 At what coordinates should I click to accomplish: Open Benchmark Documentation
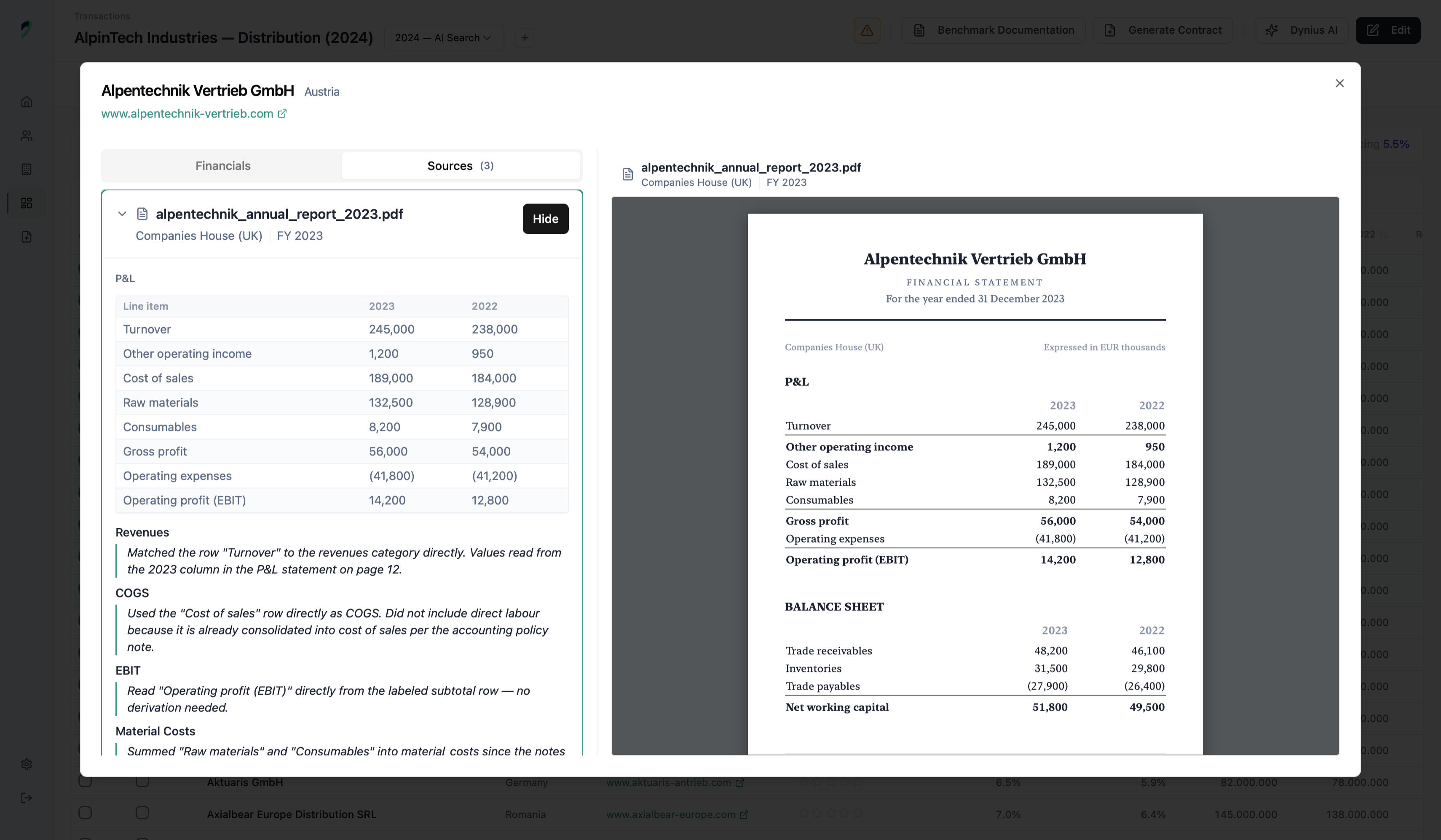click(x=994, y=30)
